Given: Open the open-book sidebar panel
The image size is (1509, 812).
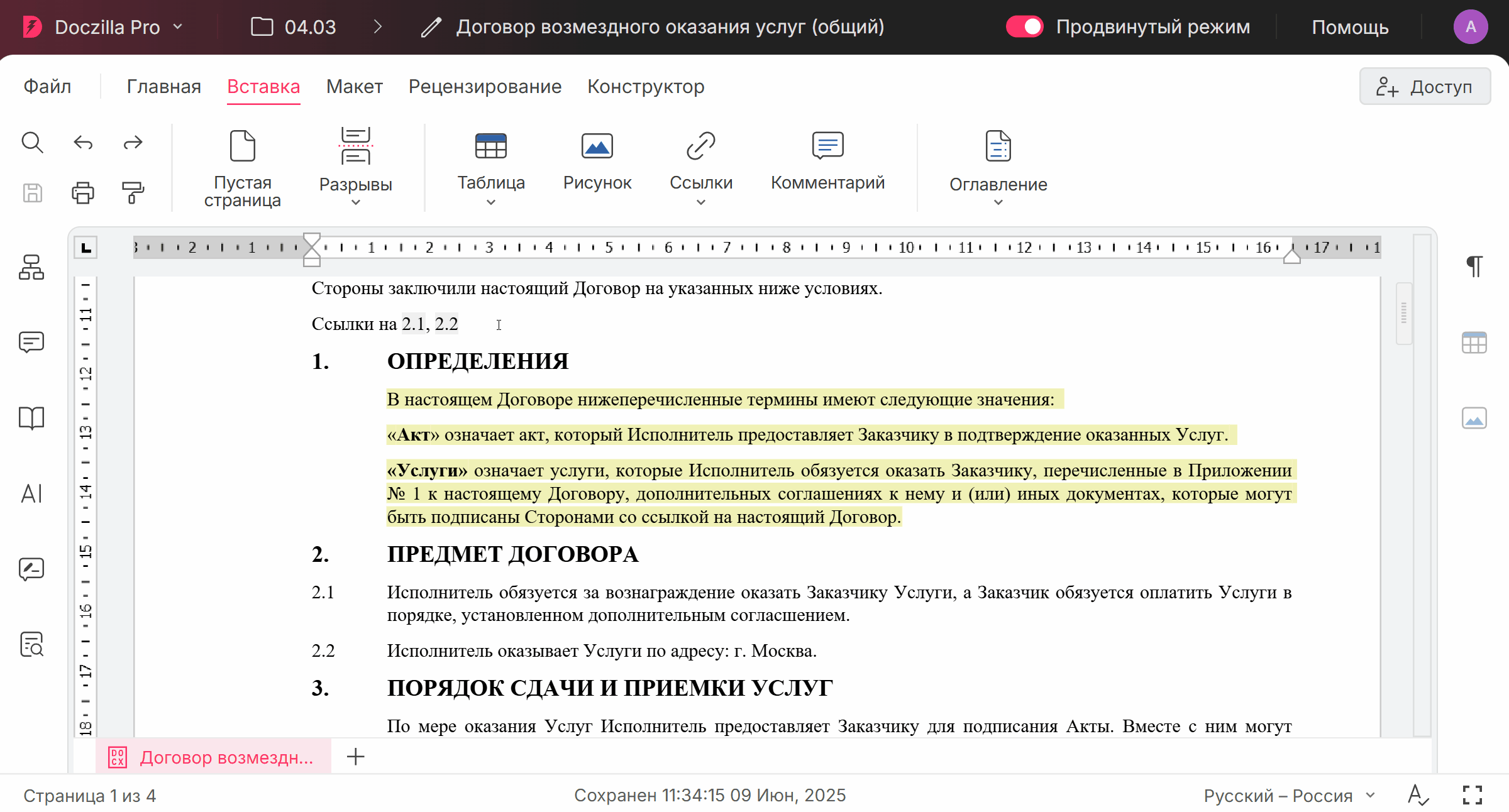Looking at the screenshot, I should (x=31, y=418).
